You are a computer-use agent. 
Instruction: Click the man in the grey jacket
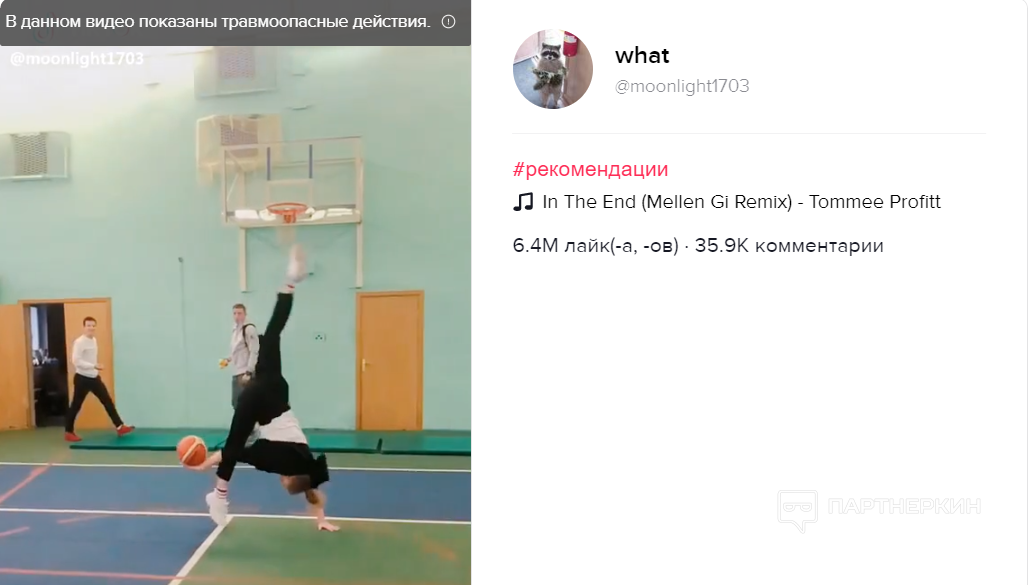242,355
